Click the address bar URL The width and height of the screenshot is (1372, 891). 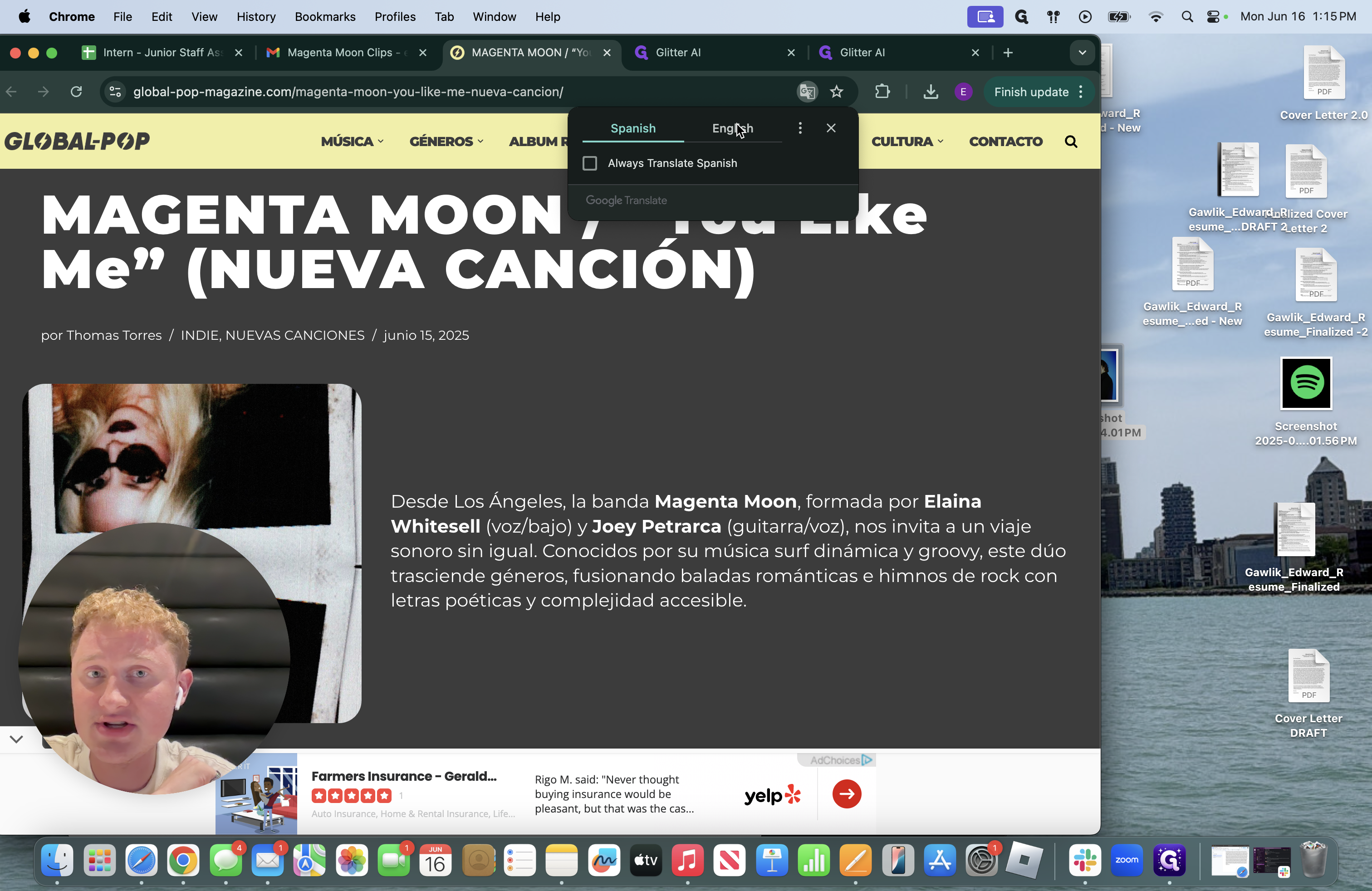click(x=348, y=92)
